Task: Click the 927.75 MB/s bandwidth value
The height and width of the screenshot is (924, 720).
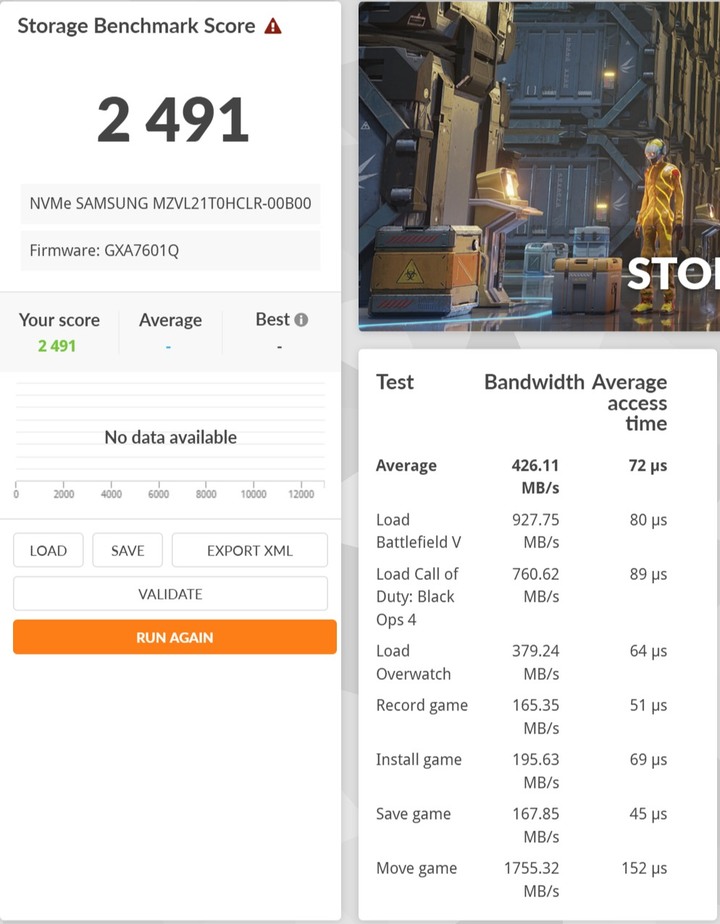Action: 536,531
